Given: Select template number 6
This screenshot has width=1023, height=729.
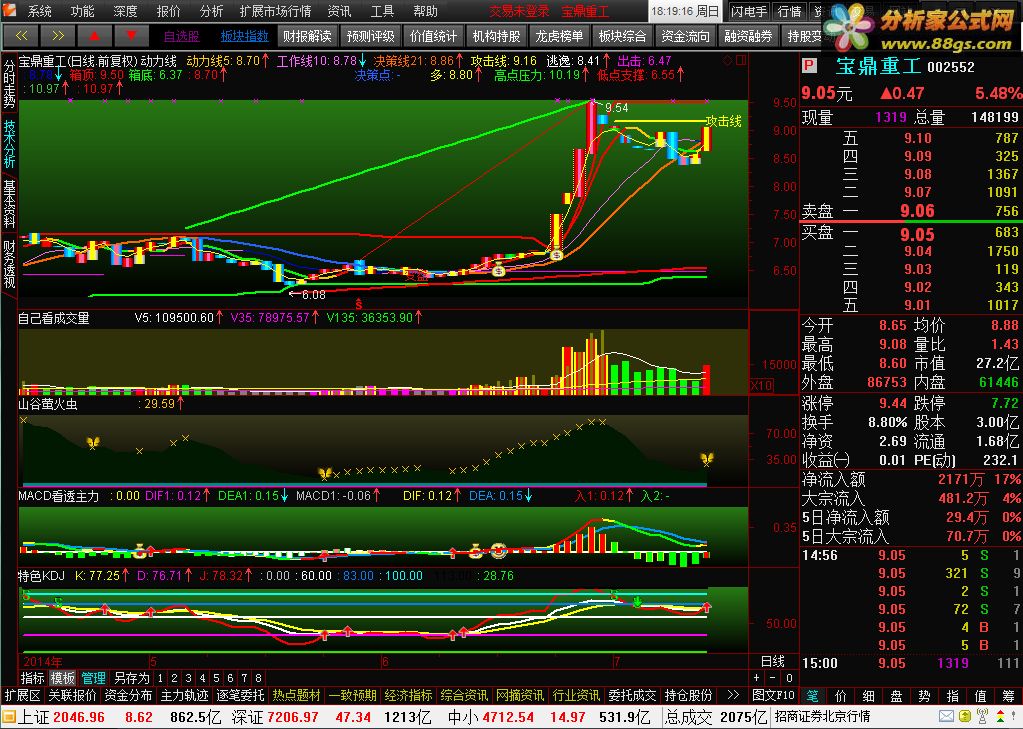Looking at the screenshot, I should click(x=230, y=678).
